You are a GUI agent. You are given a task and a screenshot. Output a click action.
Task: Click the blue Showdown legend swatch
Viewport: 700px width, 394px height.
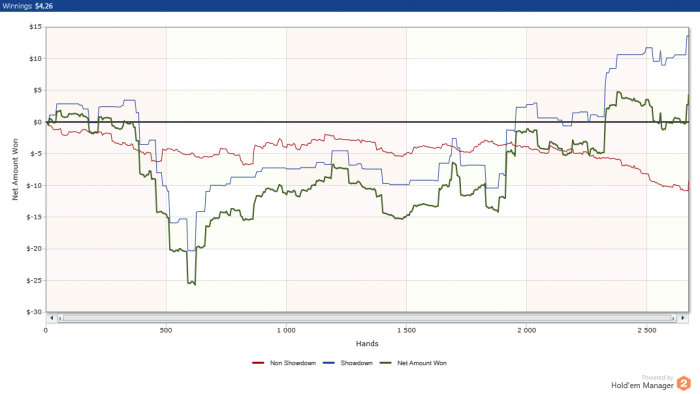[x=329, y=363]
